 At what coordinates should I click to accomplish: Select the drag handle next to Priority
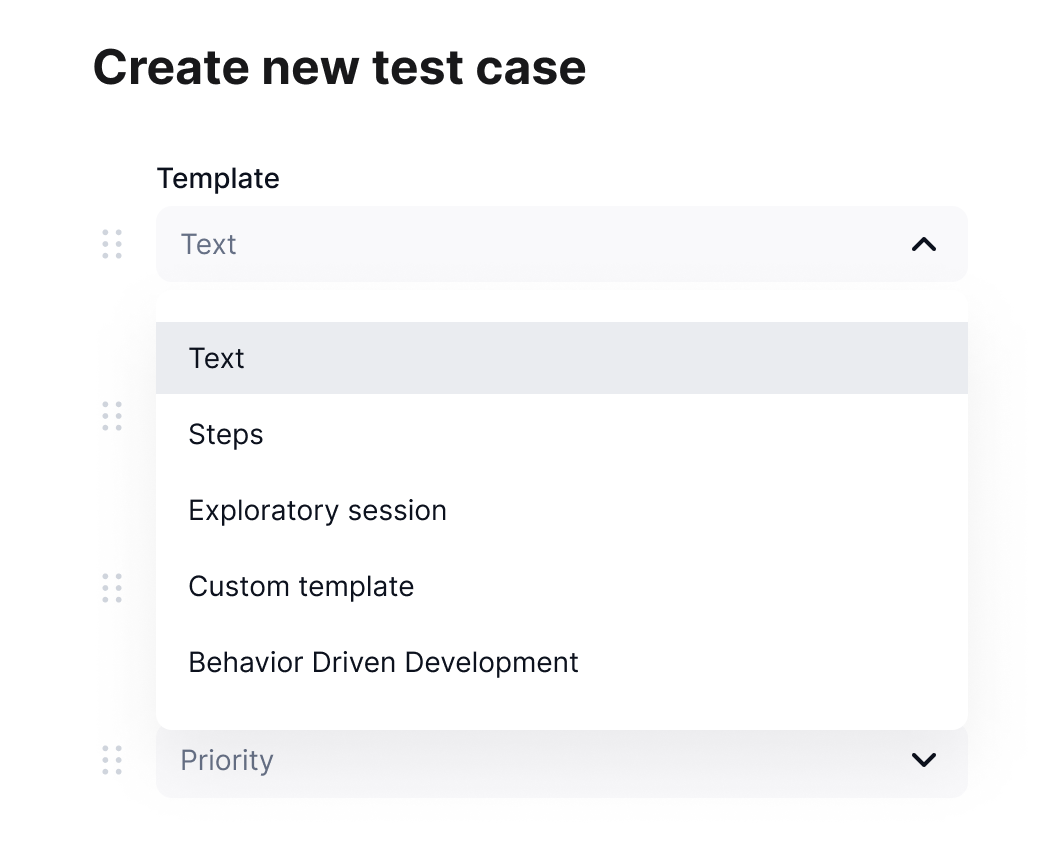coord(112,760)
